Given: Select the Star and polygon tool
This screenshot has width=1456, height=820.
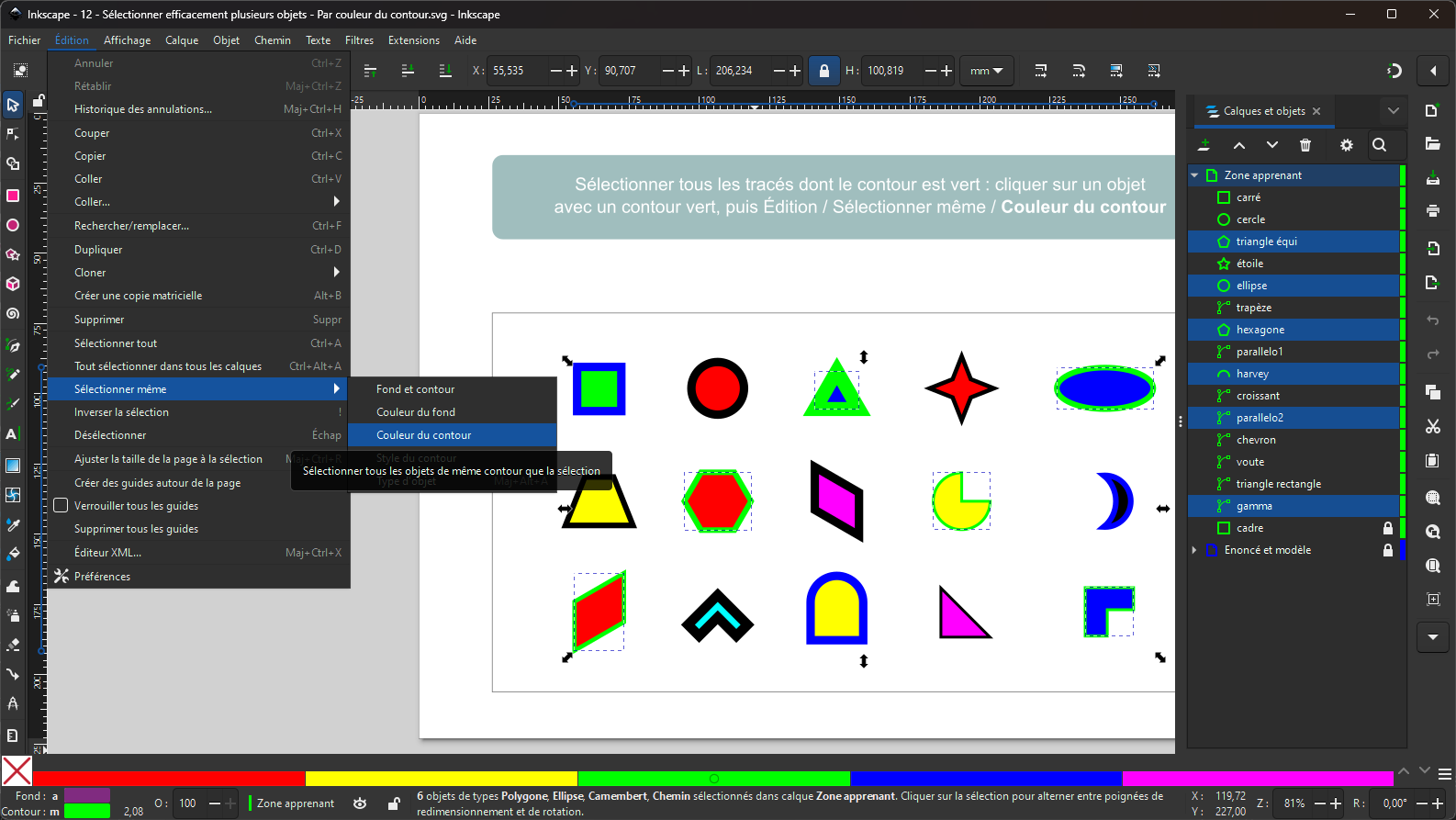Looking at the screenshot, I should click(13, 254).
